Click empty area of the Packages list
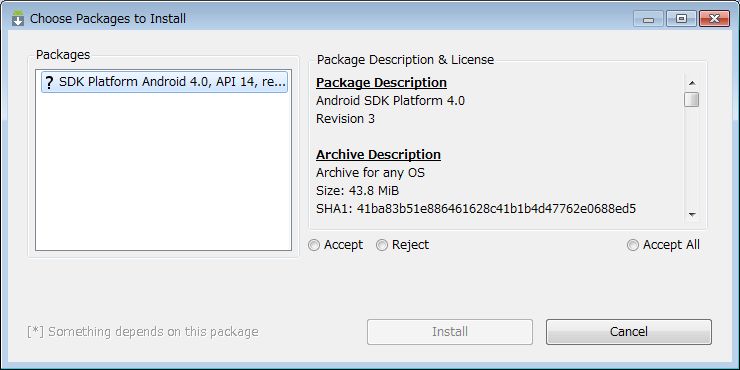The width and height of the screenshot is (740, 370). 164,172
